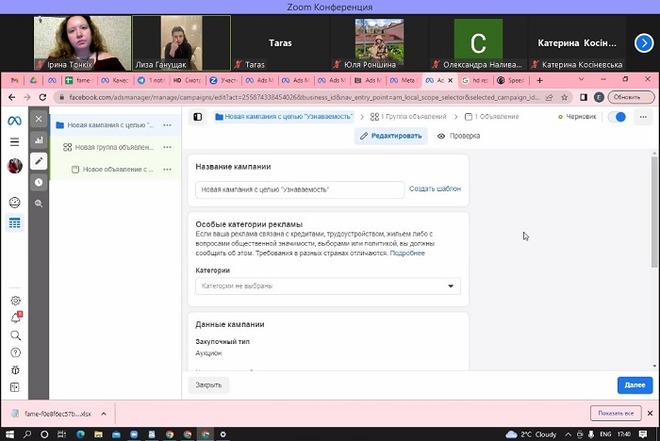Open the notifications bell icon
Screen dimensions: 660x441
click(x=15, y=317)
